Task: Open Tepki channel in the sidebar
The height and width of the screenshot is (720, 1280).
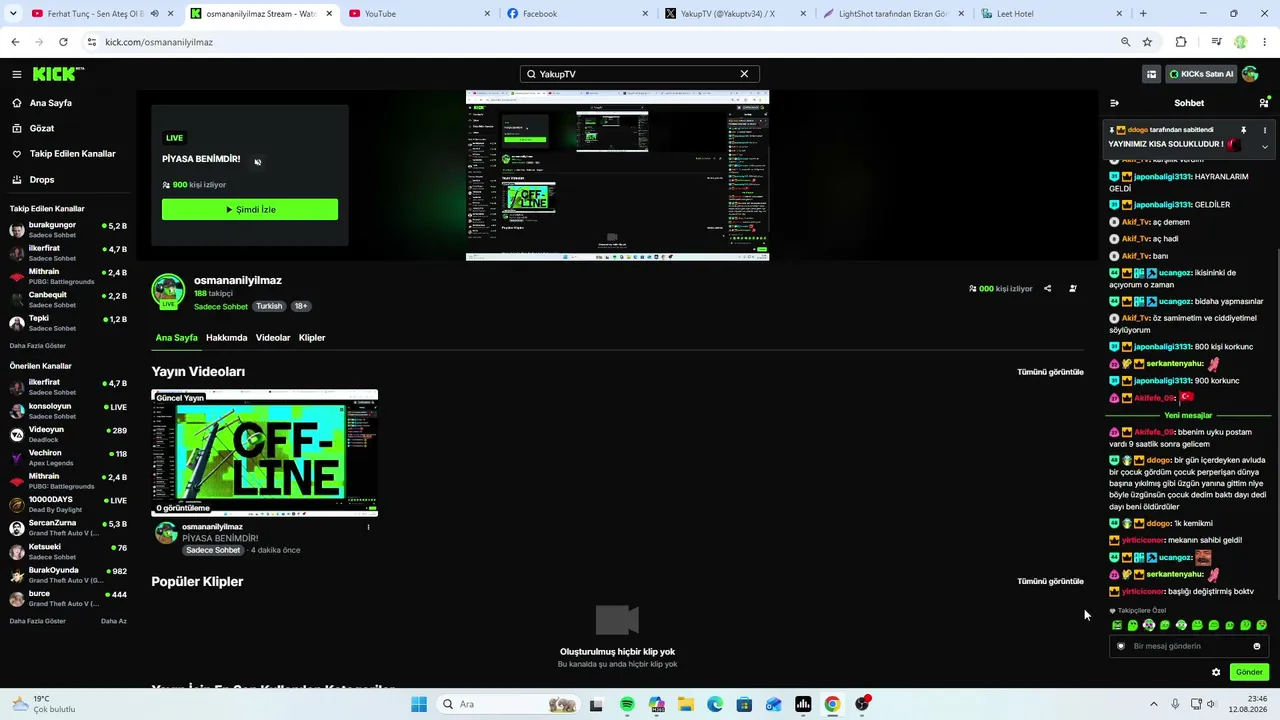Action: [x=68, y=323]
